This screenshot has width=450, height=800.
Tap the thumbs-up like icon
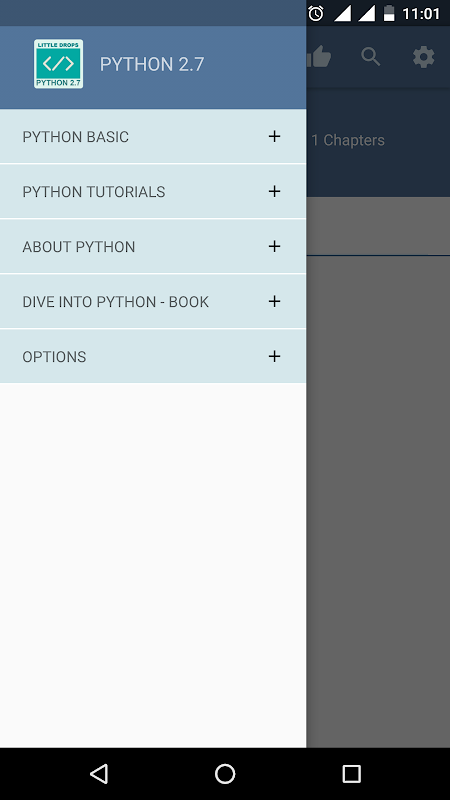tap(319, 57)
